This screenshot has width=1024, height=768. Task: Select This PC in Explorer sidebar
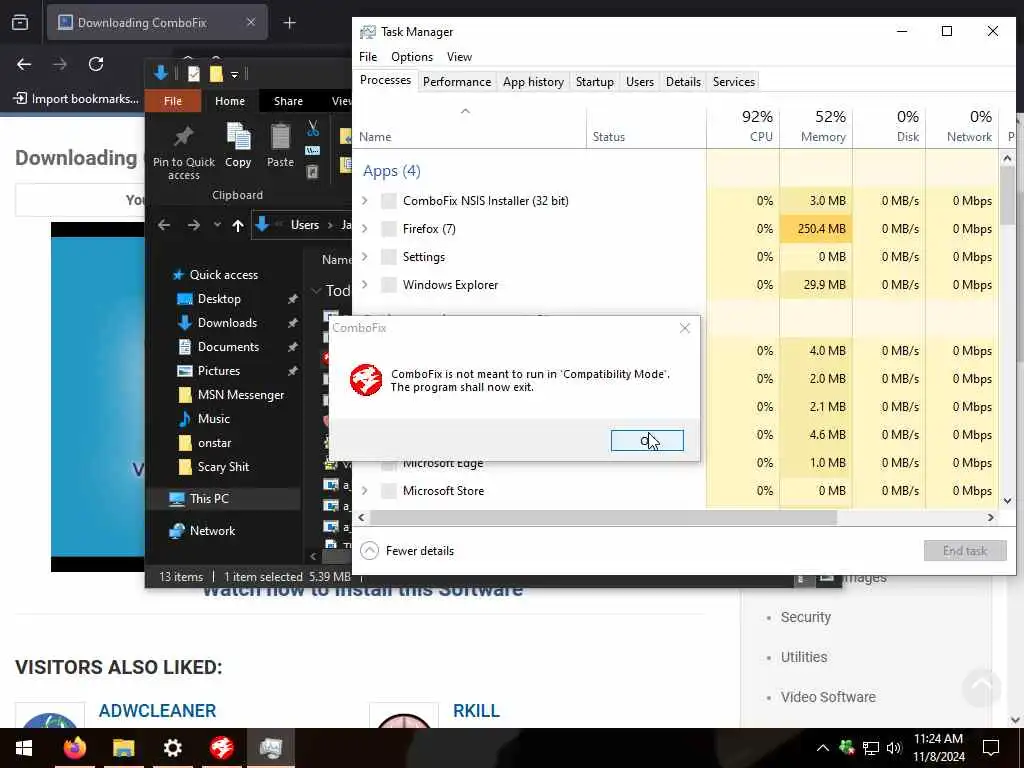pyautogui.click(x=209, y=498)
